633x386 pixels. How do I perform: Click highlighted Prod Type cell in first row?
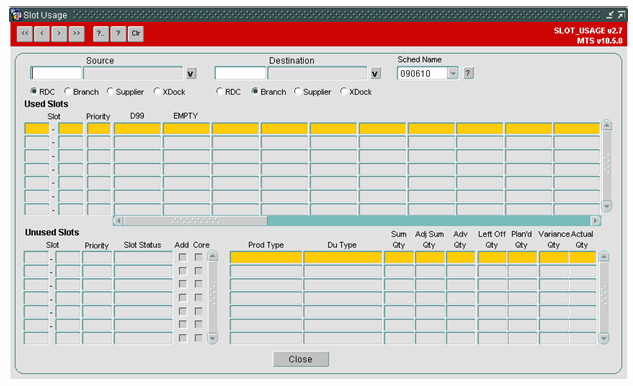pos(266,257)
